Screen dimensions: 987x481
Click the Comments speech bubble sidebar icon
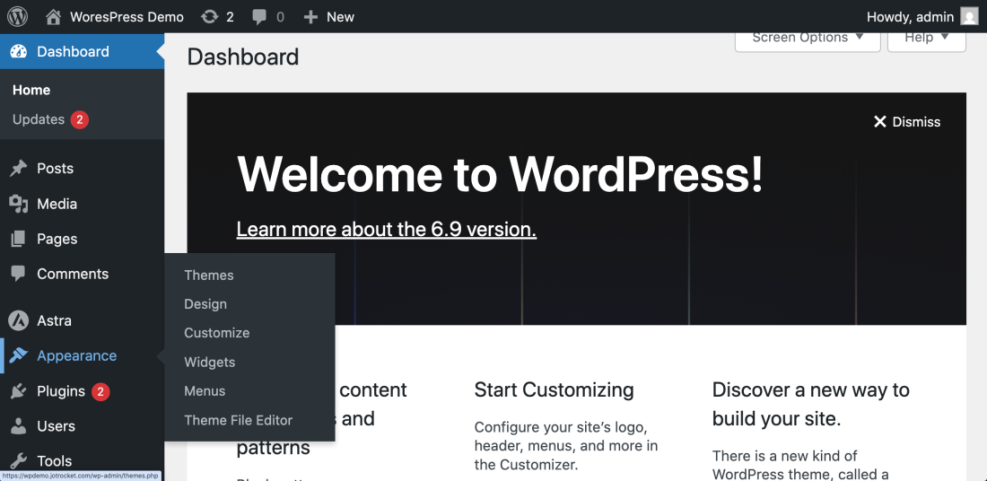click(19, 274)
